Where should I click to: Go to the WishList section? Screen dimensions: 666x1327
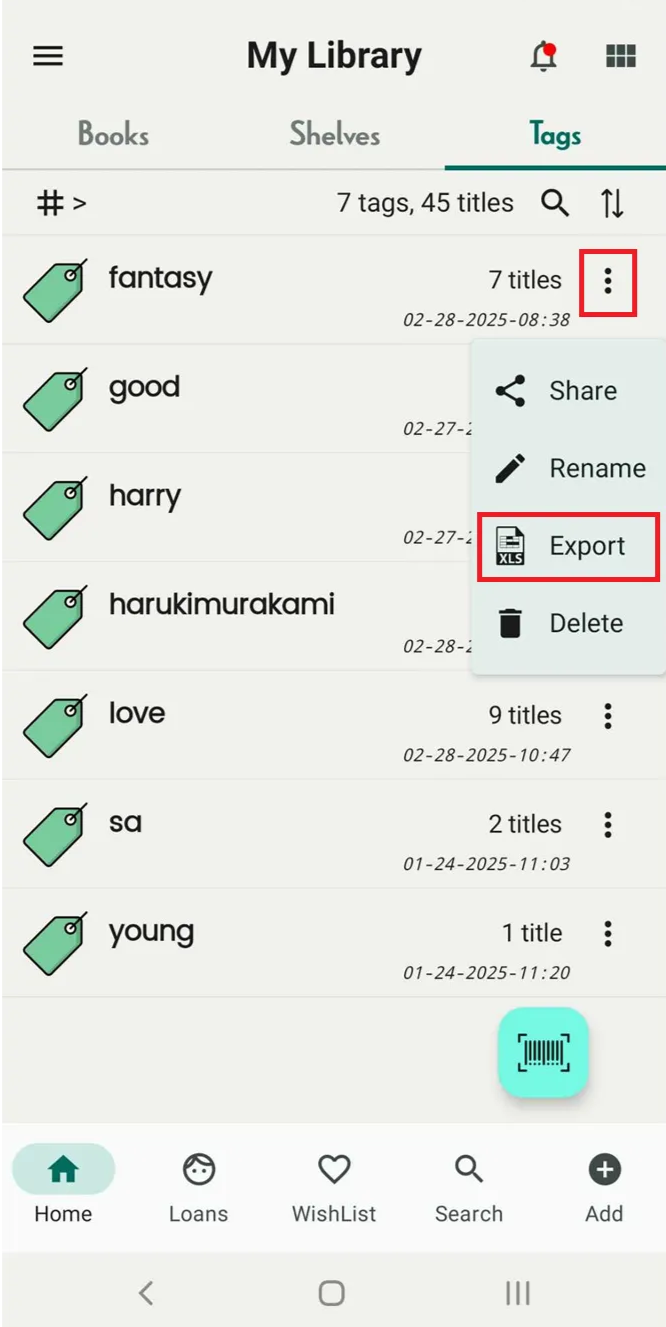tap(334, 1188)
